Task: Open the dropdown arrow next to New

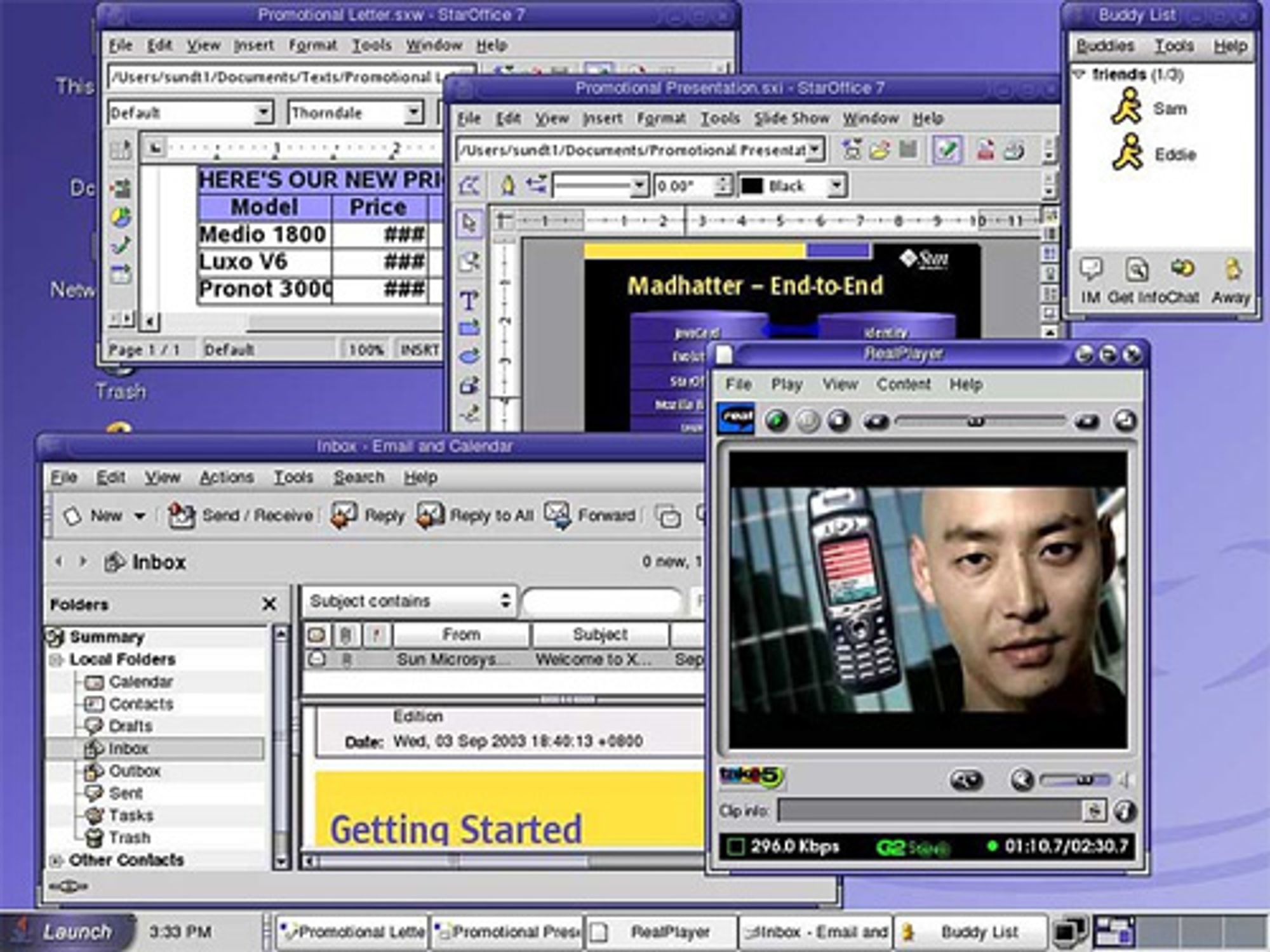Action: coord(140,516)
